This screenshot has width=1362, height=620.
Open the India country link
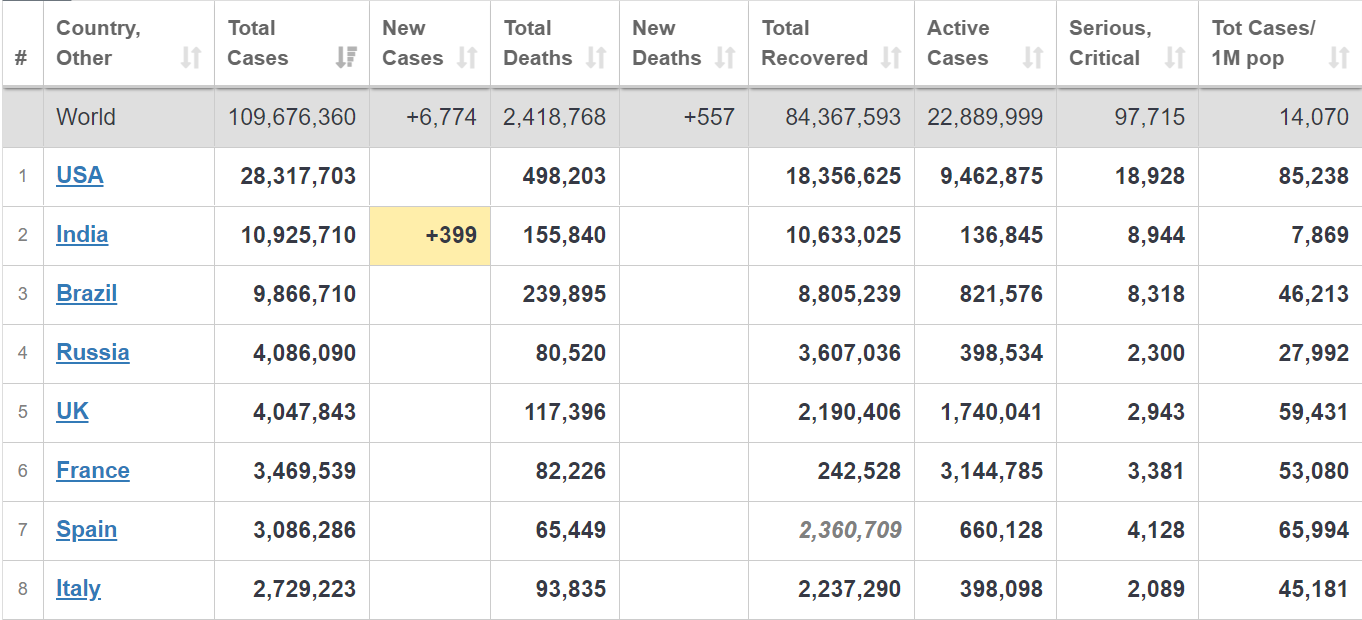point(82,235)
